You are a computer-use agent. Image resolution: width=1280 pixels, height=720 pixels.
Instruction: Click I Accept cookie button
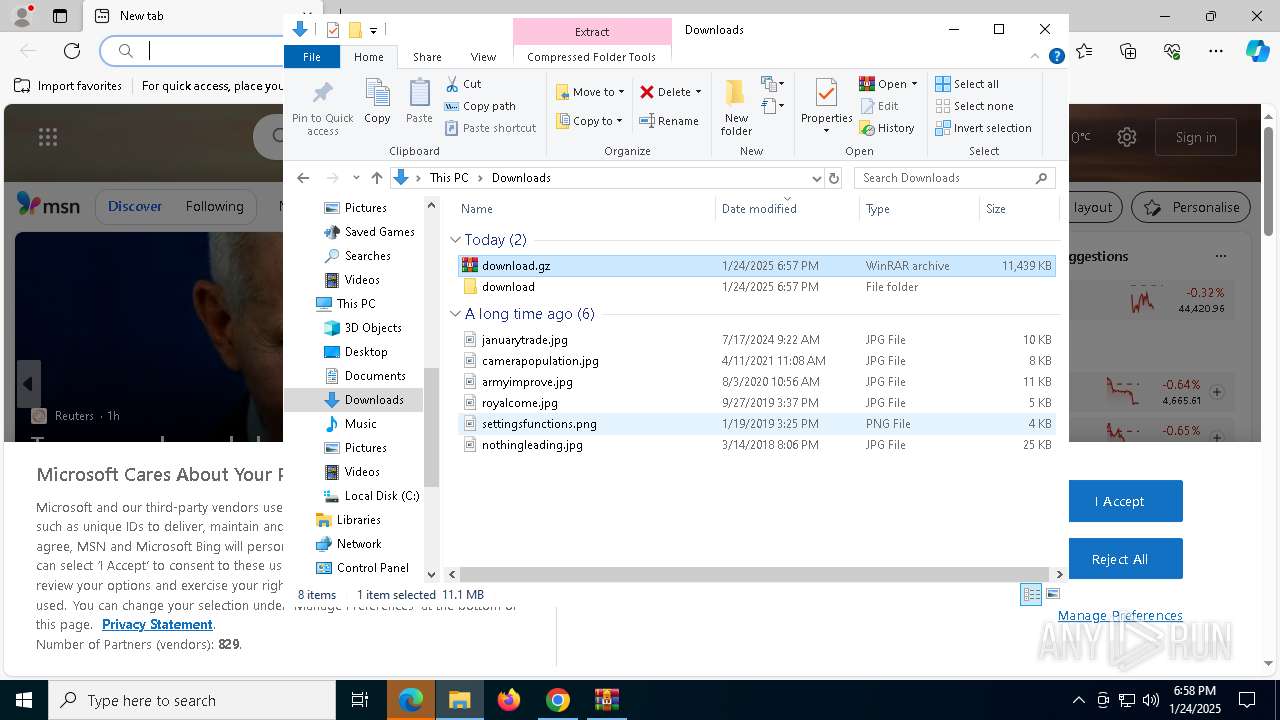[1120, 501]
